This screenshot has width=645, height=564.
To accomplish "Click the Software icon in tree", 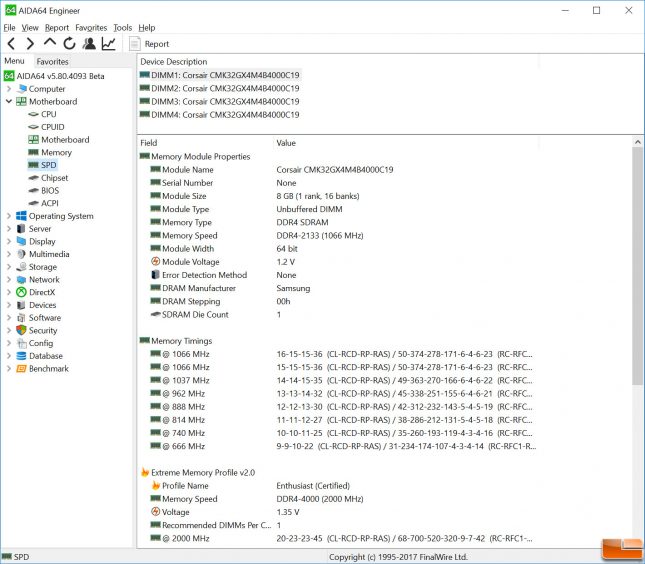I will coord(21,318).
